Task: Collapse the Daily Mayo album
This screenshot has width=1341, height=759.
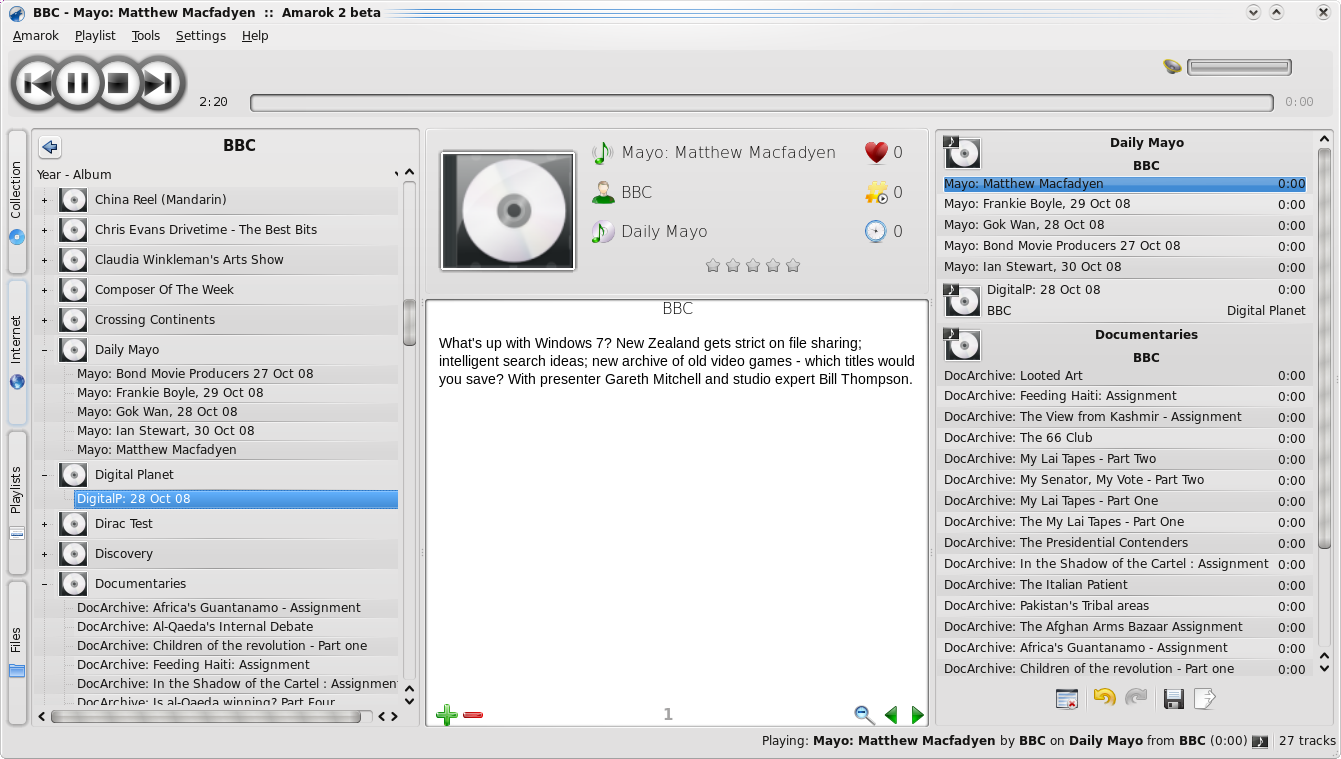Action: [x=44, y=350]
